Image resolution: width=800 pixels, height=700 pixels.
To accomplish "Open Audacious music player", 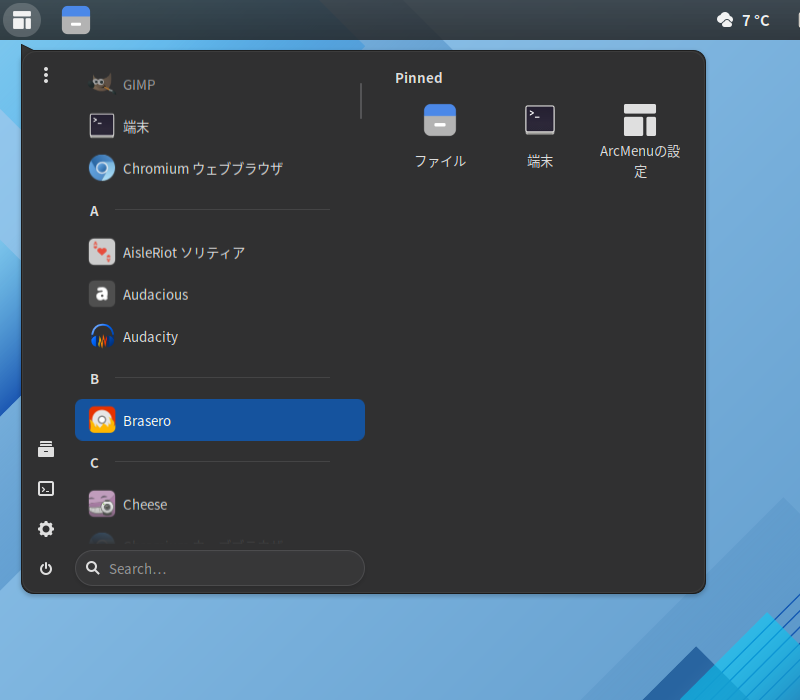I will click(219, 294).
